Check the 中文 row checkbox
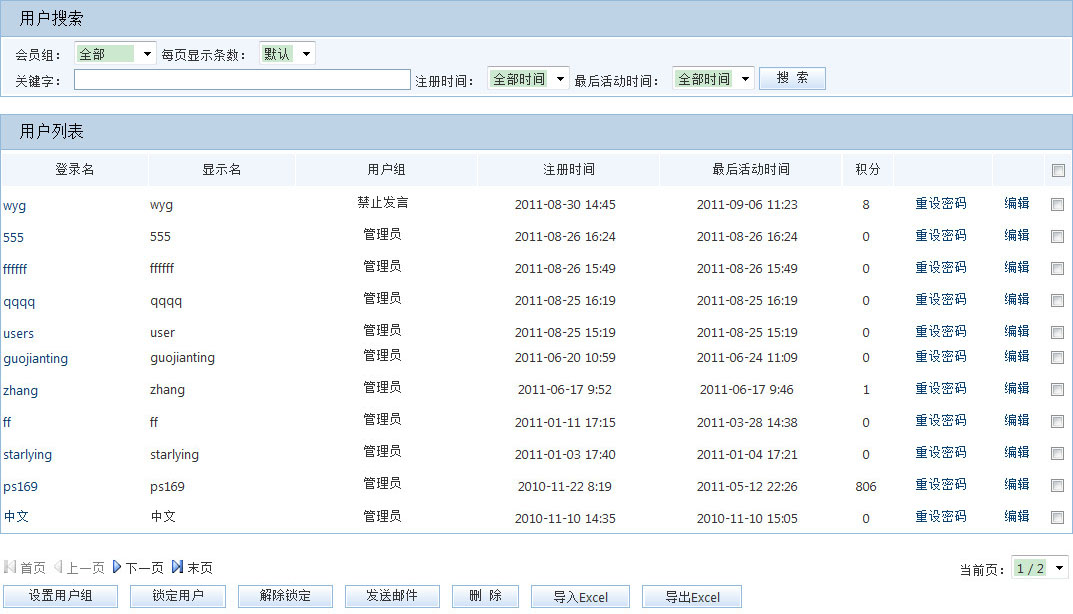This screenshot has height=614, width=1073. 1057,517
